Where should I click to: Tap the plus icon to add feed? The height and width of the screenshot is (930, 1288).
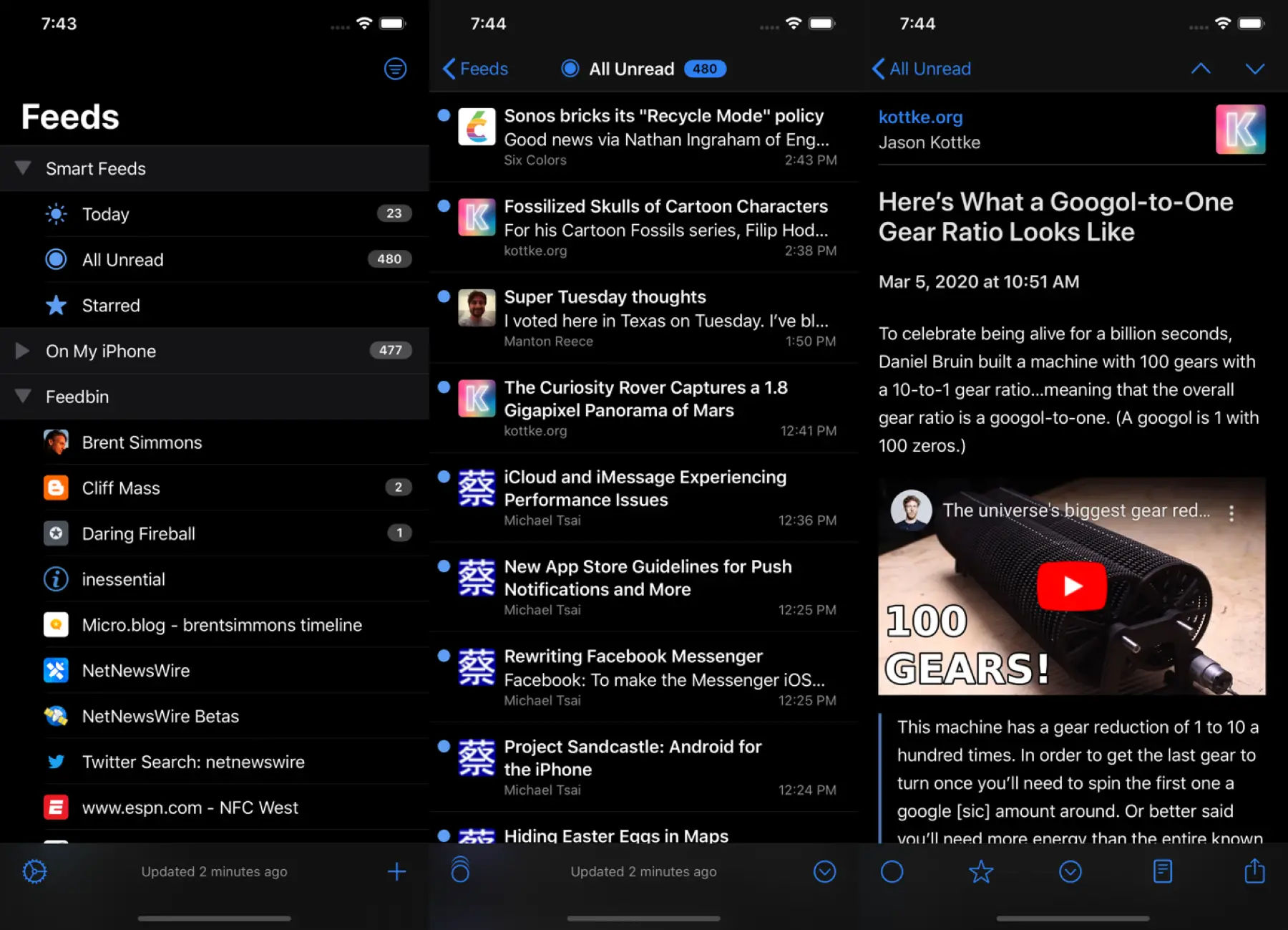[396, 871]
